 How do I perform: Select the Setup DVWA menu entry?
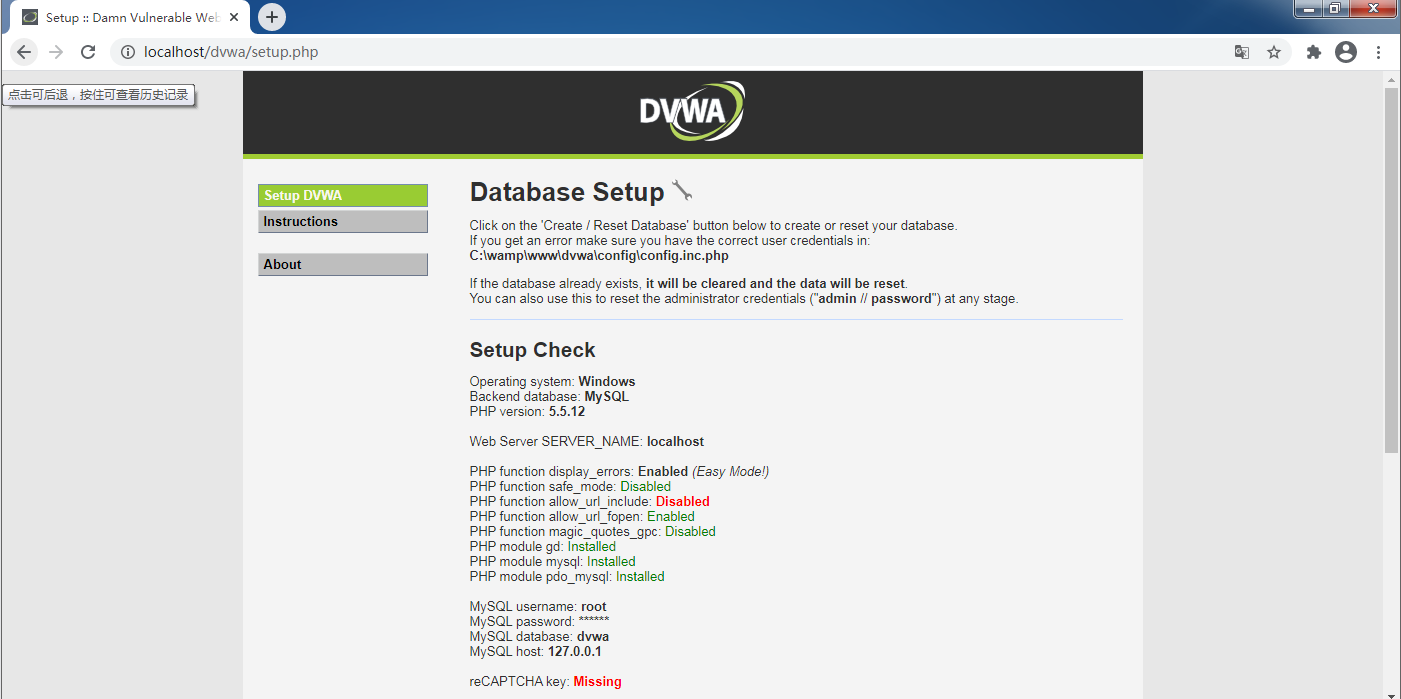click(343, 194)
